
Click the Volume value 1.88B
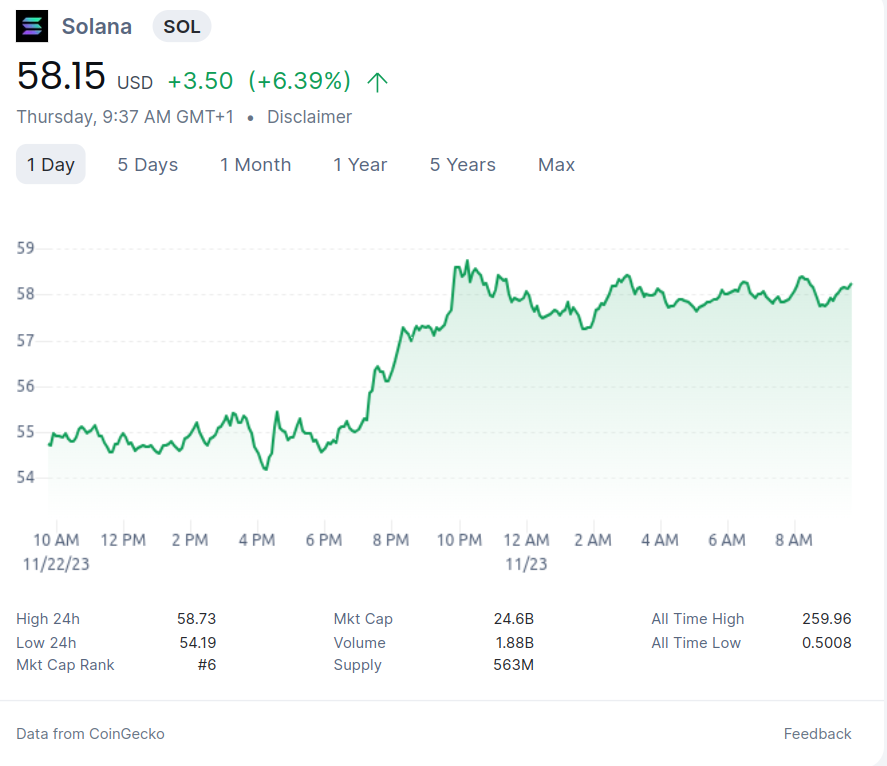(x=514, y=642)
